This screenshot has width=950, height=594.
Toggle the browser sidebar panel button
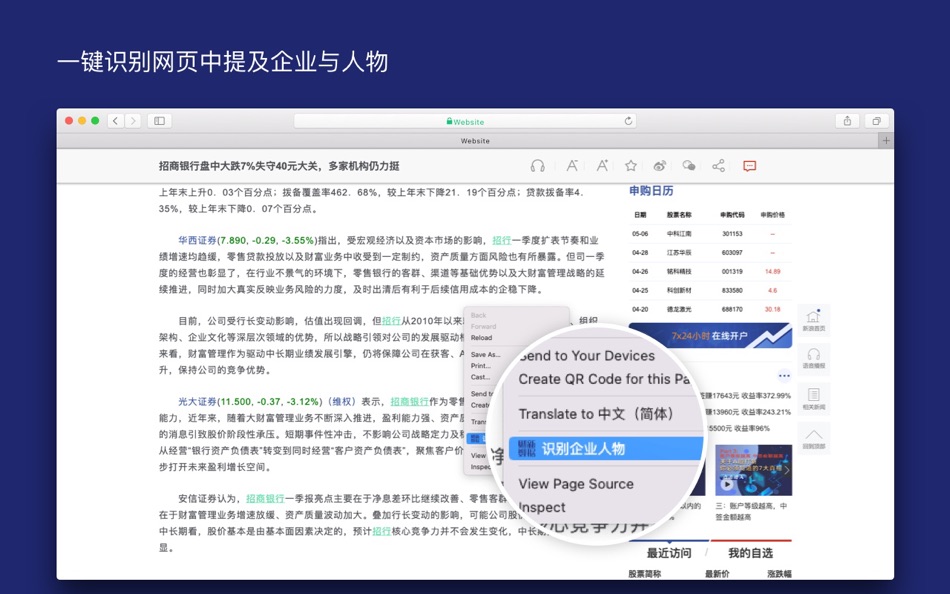159,121
